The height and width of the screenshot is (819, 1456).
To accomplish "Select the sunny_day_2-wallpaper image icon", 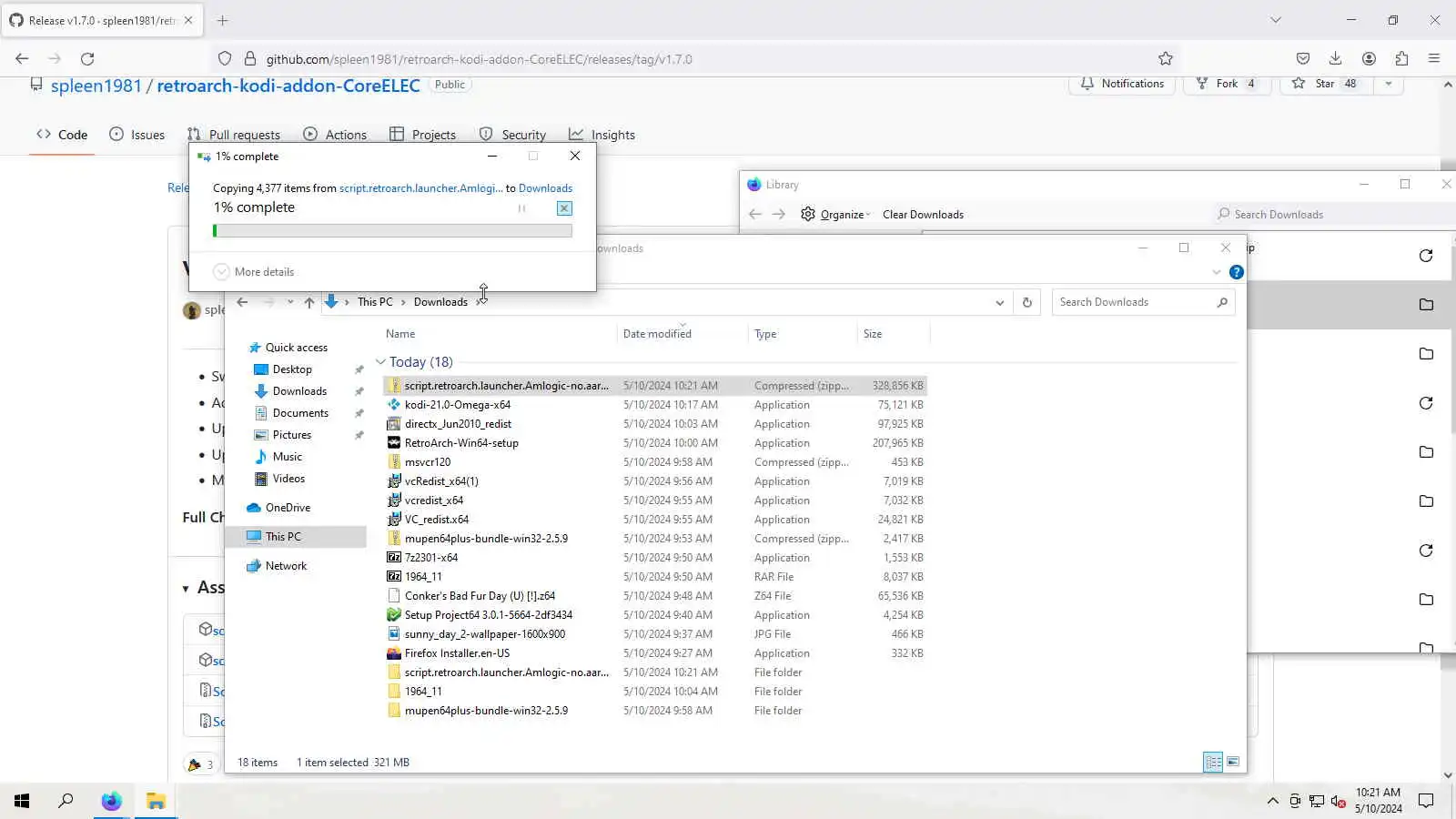I will click(x=394, y=634).
